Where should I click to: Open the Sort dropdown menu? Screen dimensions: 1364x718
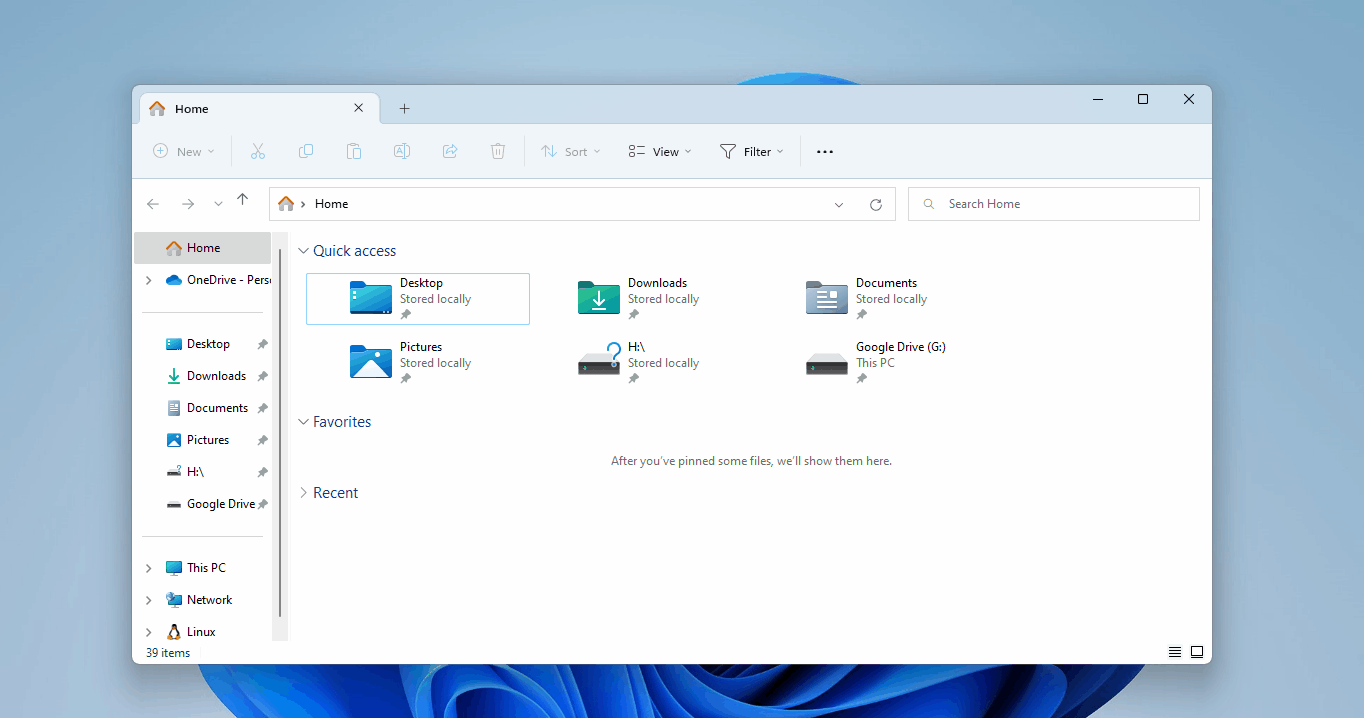pos(571,152)
